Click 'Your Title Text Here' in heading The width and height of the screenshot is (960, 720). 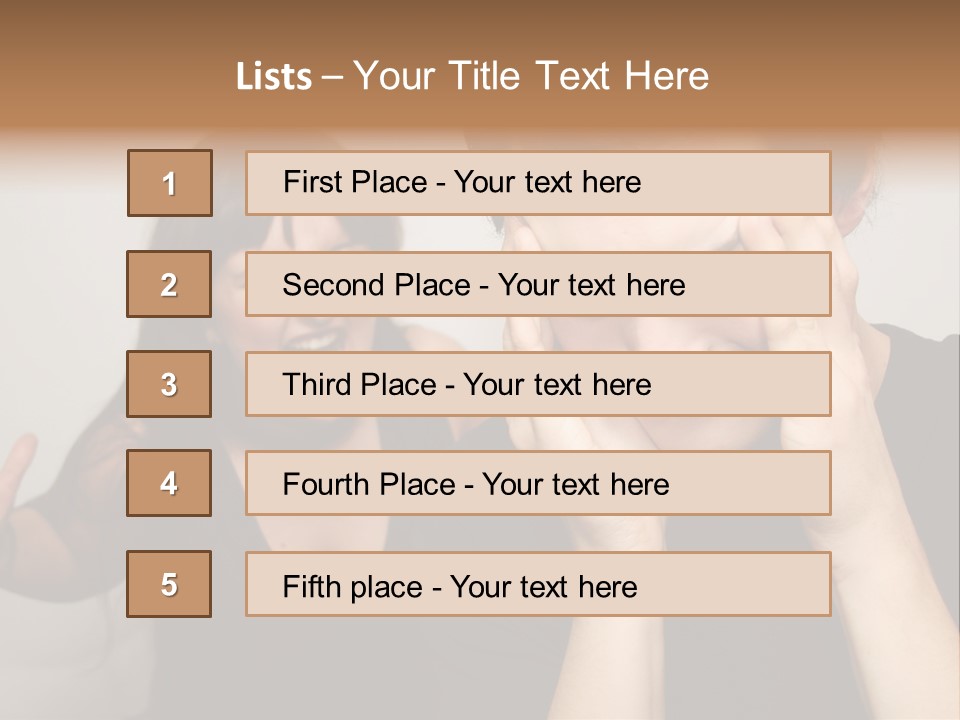coord(531,76)
